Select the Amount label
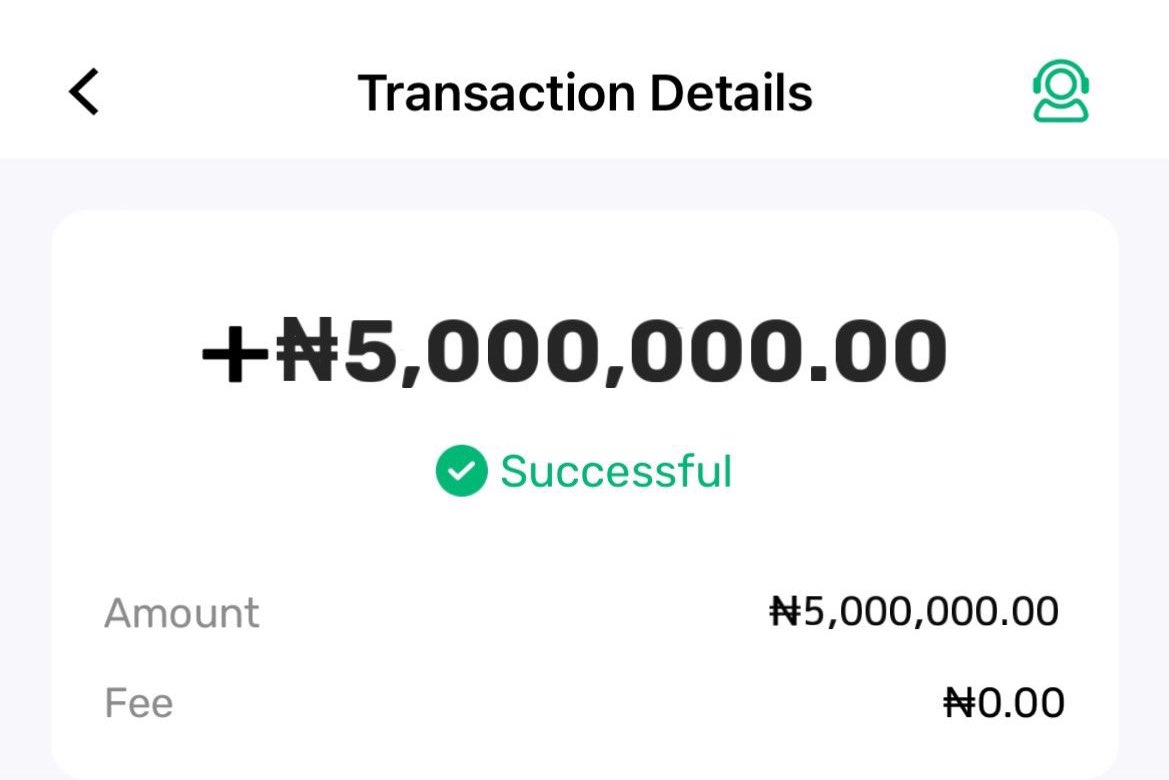The height and width of the screenshot is (780, 1169). pyautogui.click(x=182, y=613)
